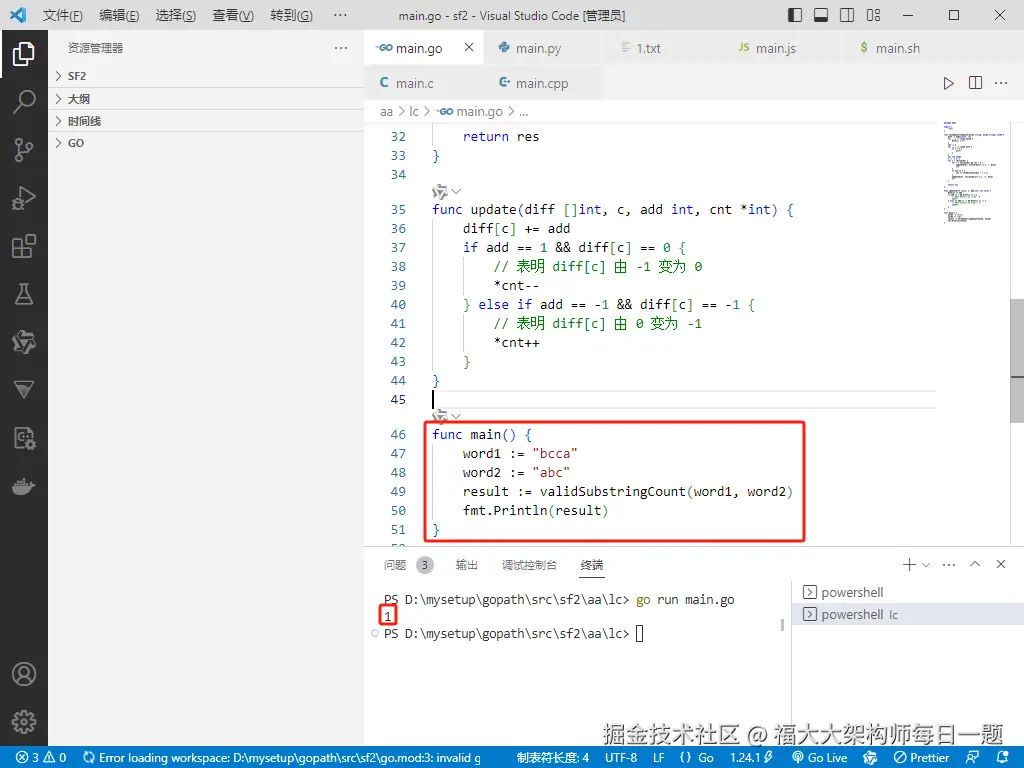The width and height of the screenshot is (1024, 768).
Task: Click the Go Live status button
Action: (x=820, y=758)
